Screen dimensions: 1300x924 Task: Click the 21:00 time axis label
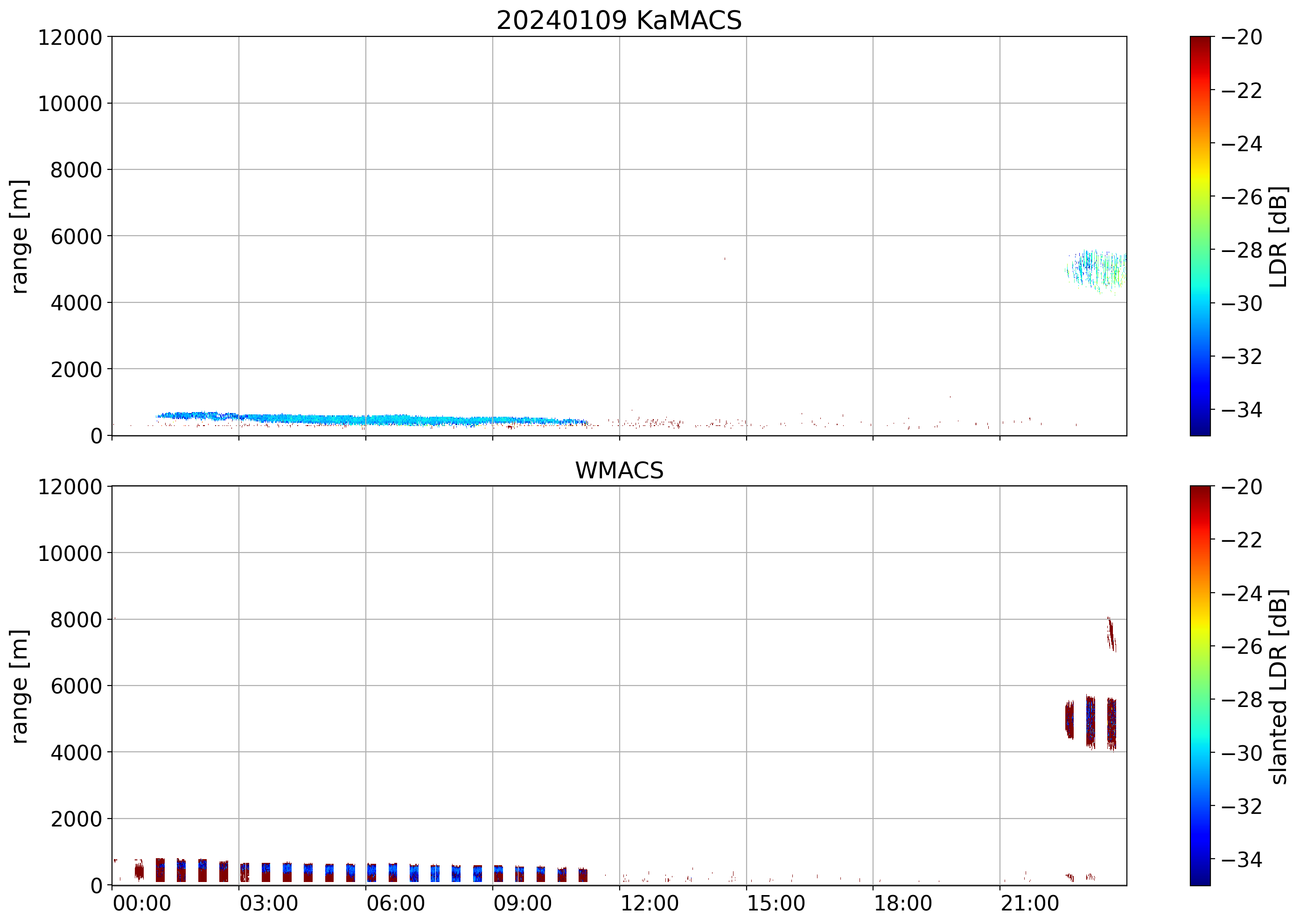point(1030,903)
